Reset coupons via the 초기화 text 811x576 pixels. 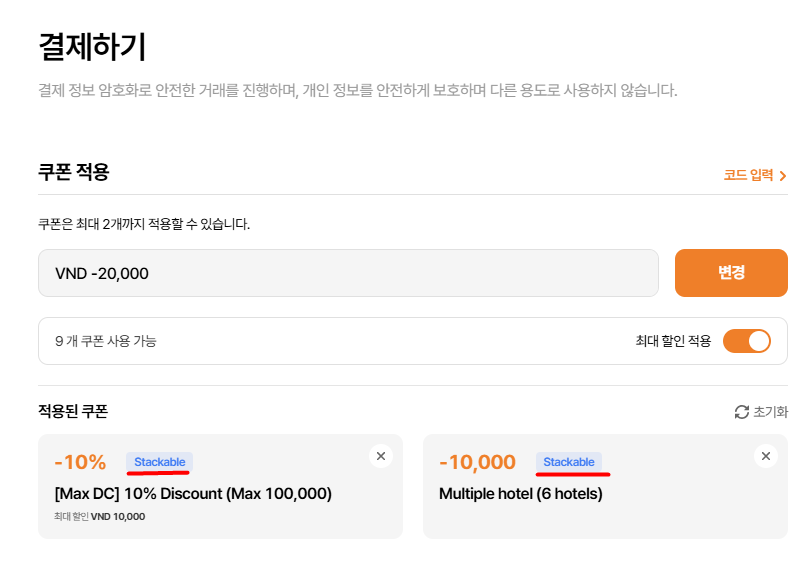pyautogui.click(x=770, y=412)
